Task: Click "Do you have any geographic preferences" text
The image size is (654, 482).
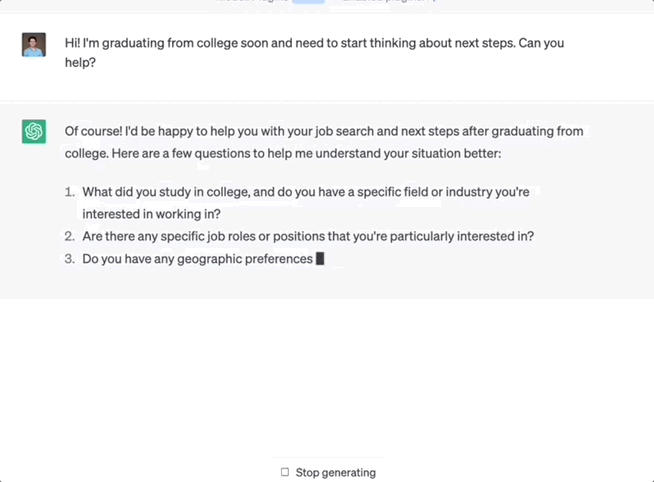Action: pyautogui.click(x=197, y=259)
